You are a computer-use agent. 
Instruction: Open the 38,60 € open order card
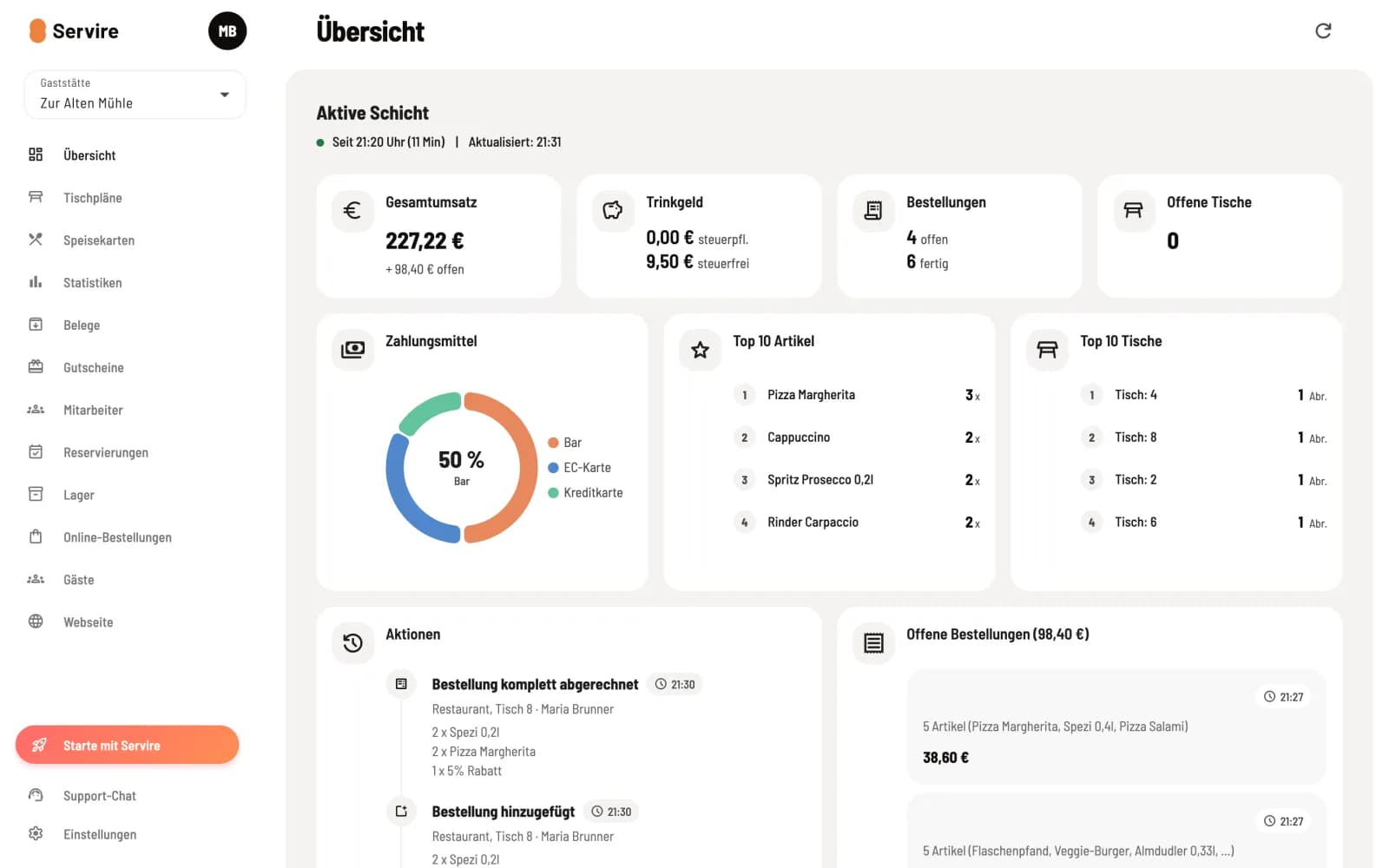point(1116,727)
